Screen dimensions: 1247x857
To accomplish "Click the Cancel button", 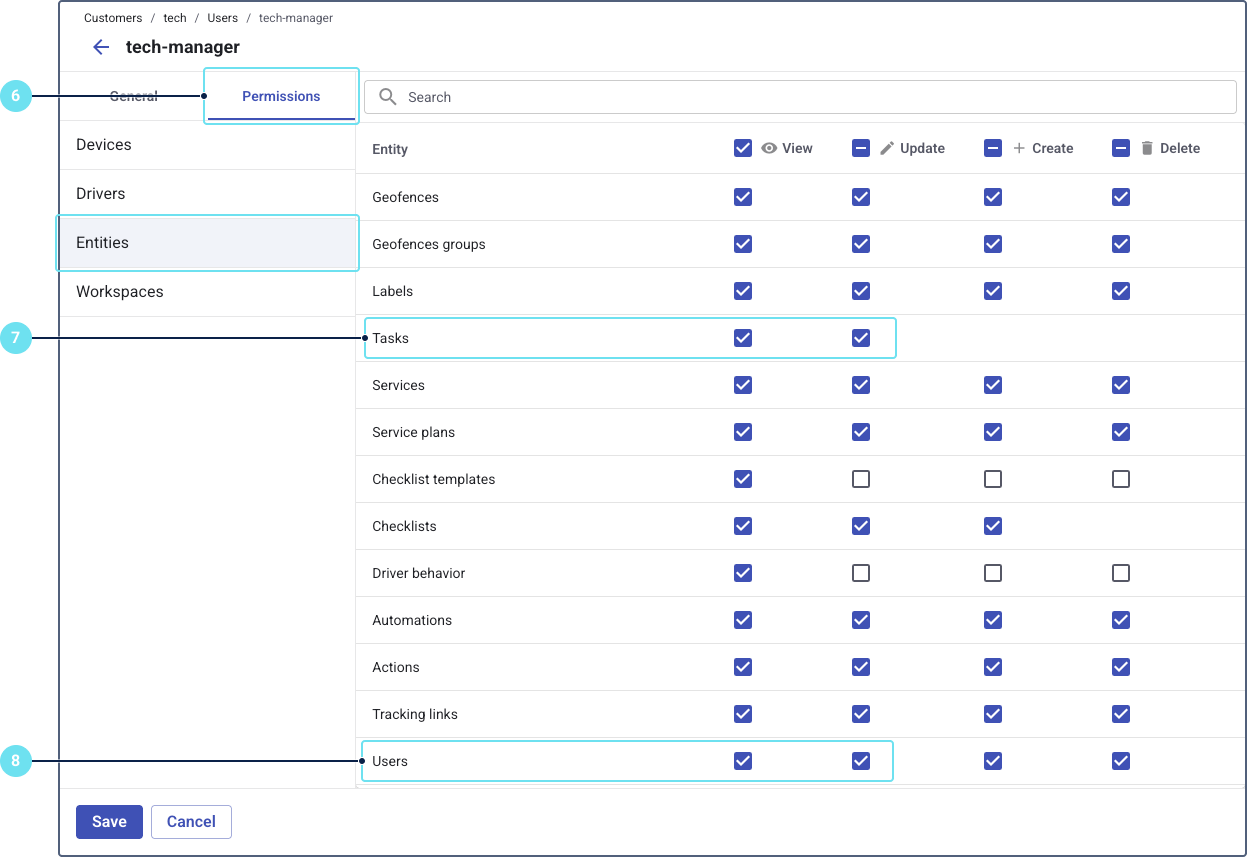I will 191,822.
